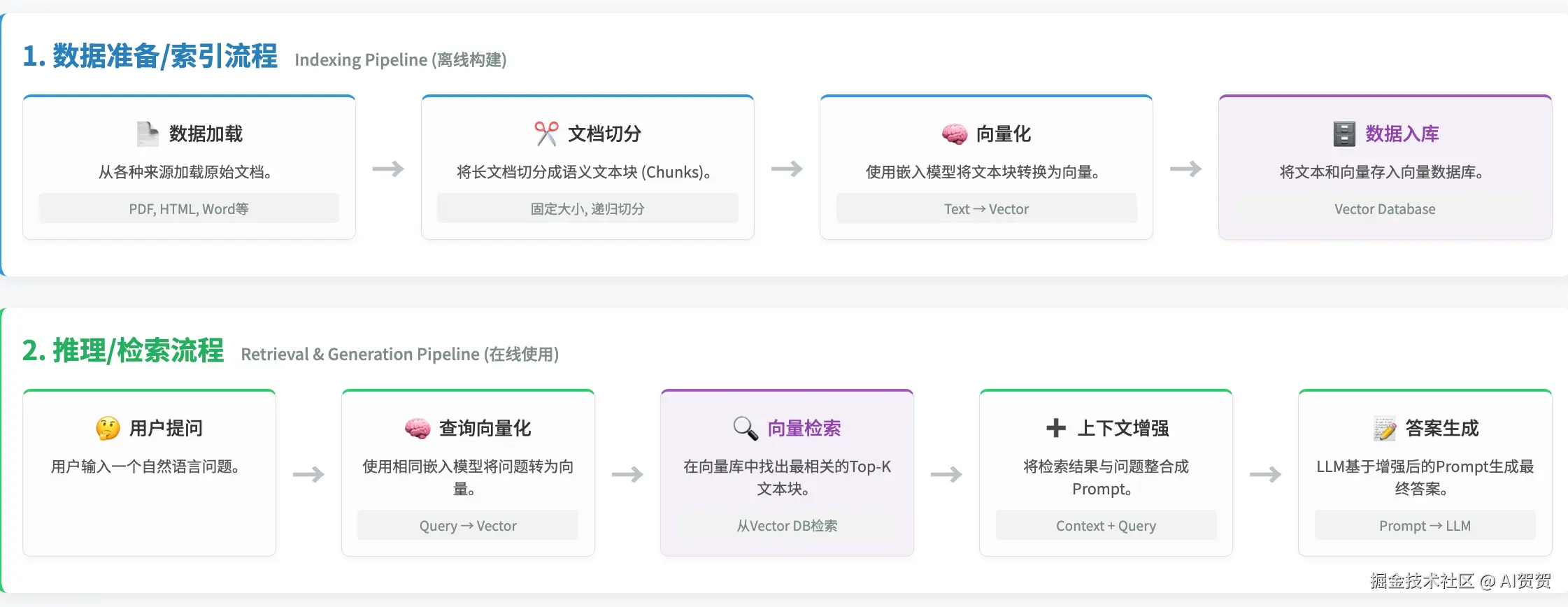Click the text '从各种来源加载原始文档。'

coord(185,171)
